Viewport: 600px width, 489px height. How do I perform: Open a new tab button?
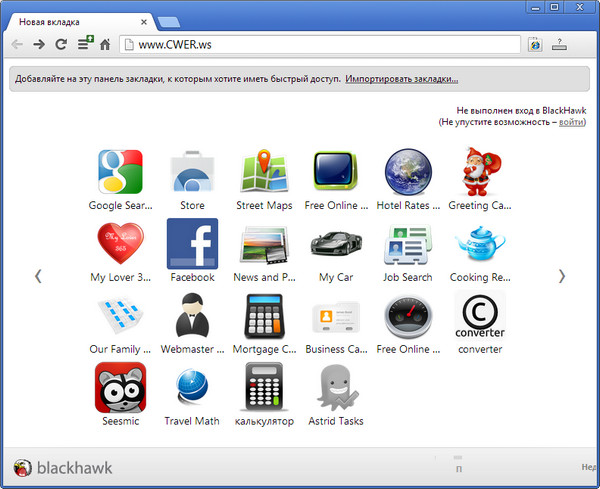pos(168,21)
